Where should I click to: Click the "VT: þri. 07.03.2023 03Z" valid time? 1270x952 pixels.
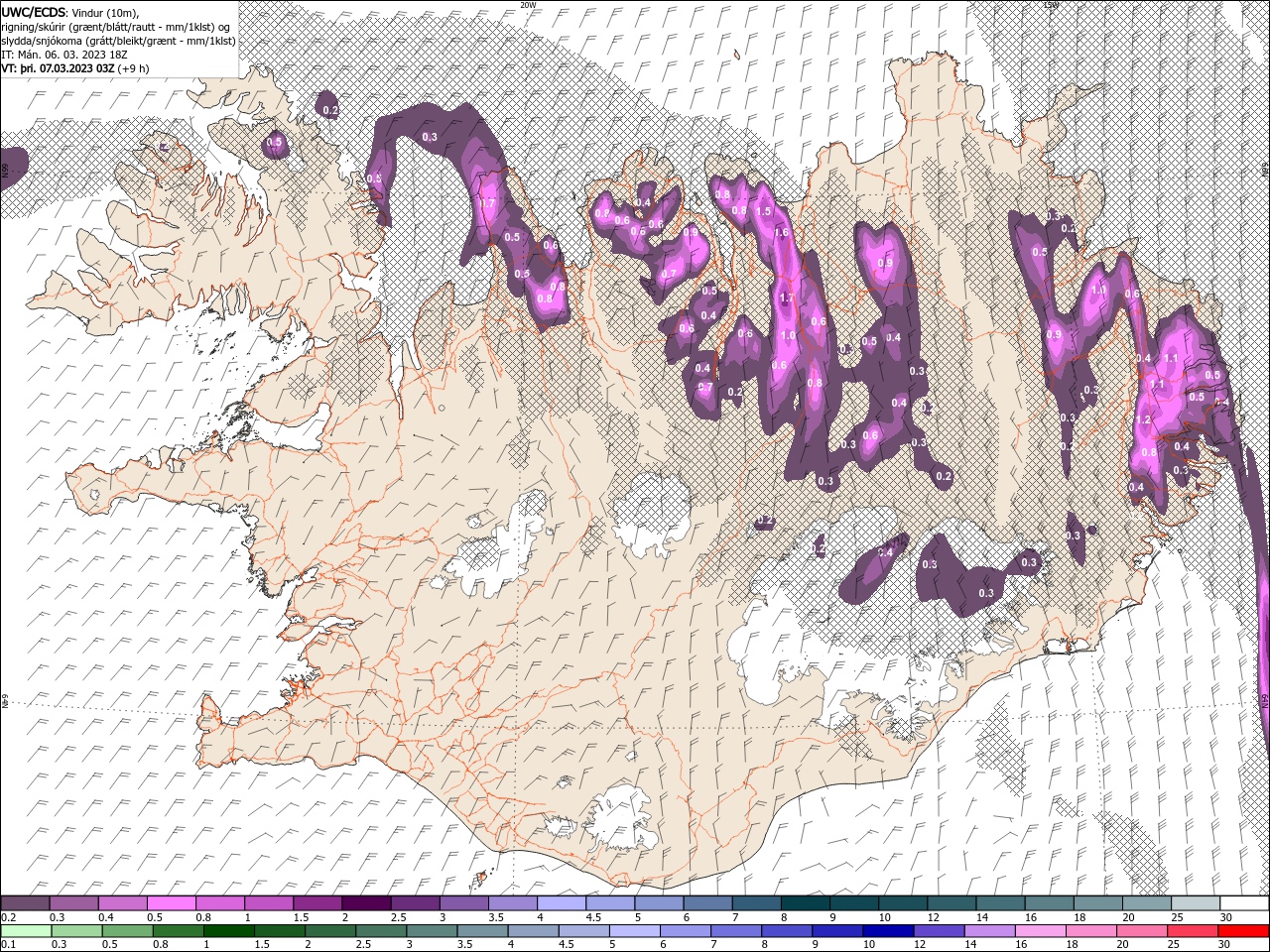coord(58,68)
